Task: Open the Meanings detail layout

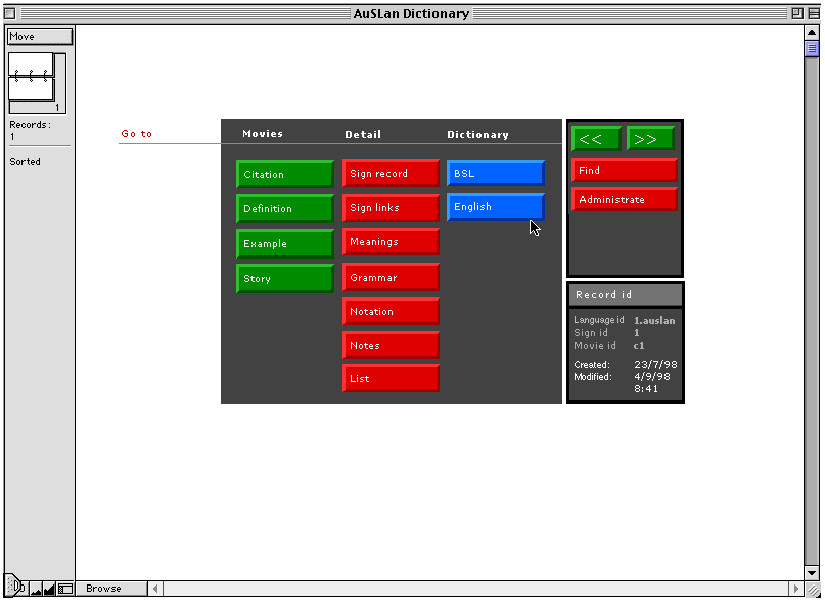Action: point(390,242)
